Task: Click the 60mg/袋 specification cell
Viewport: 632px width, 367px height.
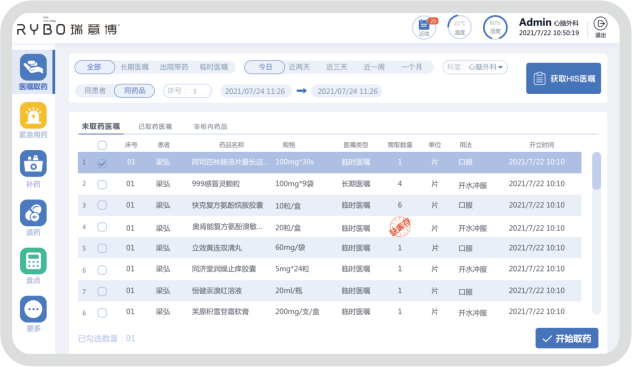Action: click(290, 247)
